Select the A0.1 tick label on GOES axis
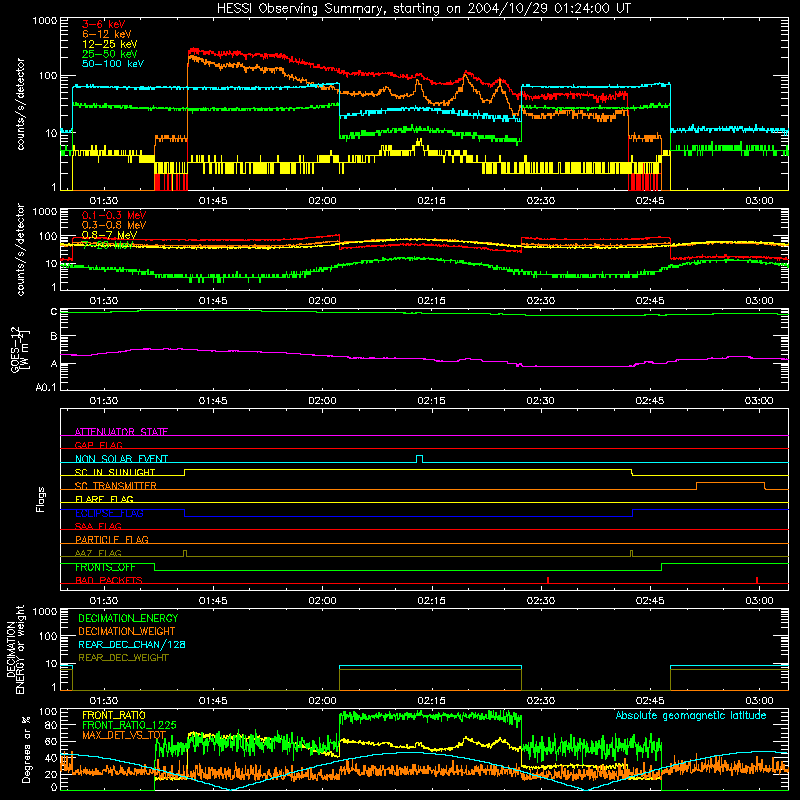 [x=45, y=387]
